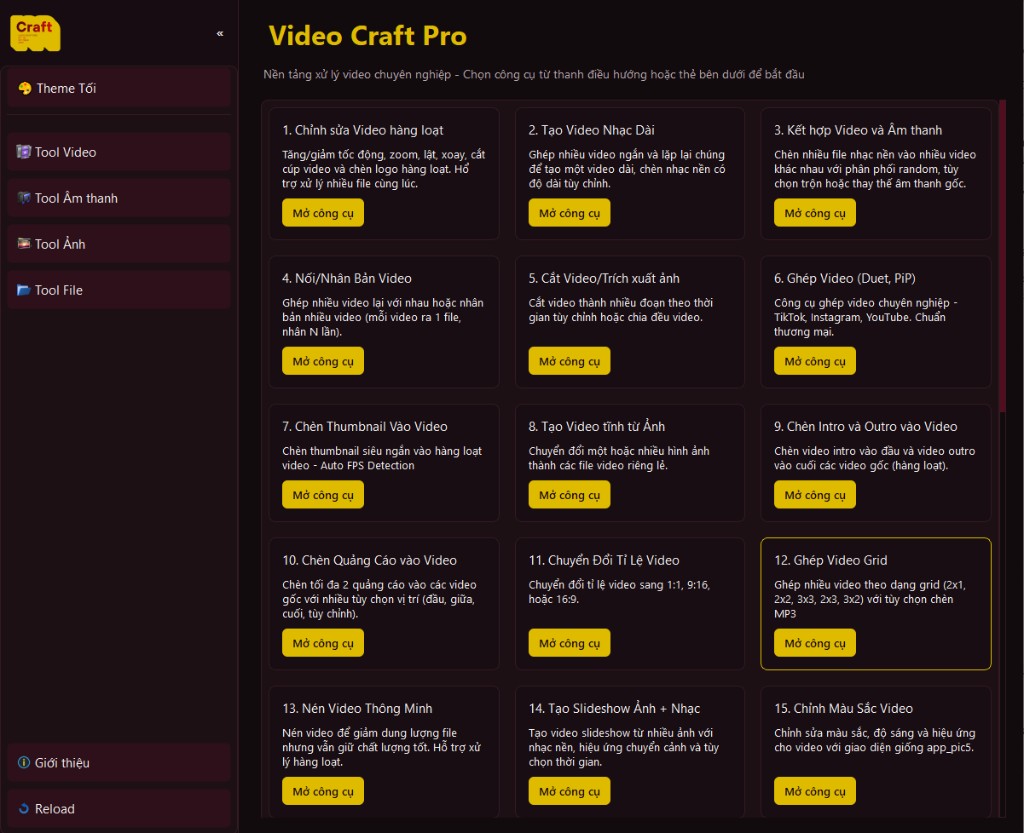Open the Tool Video menu
Screen dimensions: 1024x833
click(120, 152)
